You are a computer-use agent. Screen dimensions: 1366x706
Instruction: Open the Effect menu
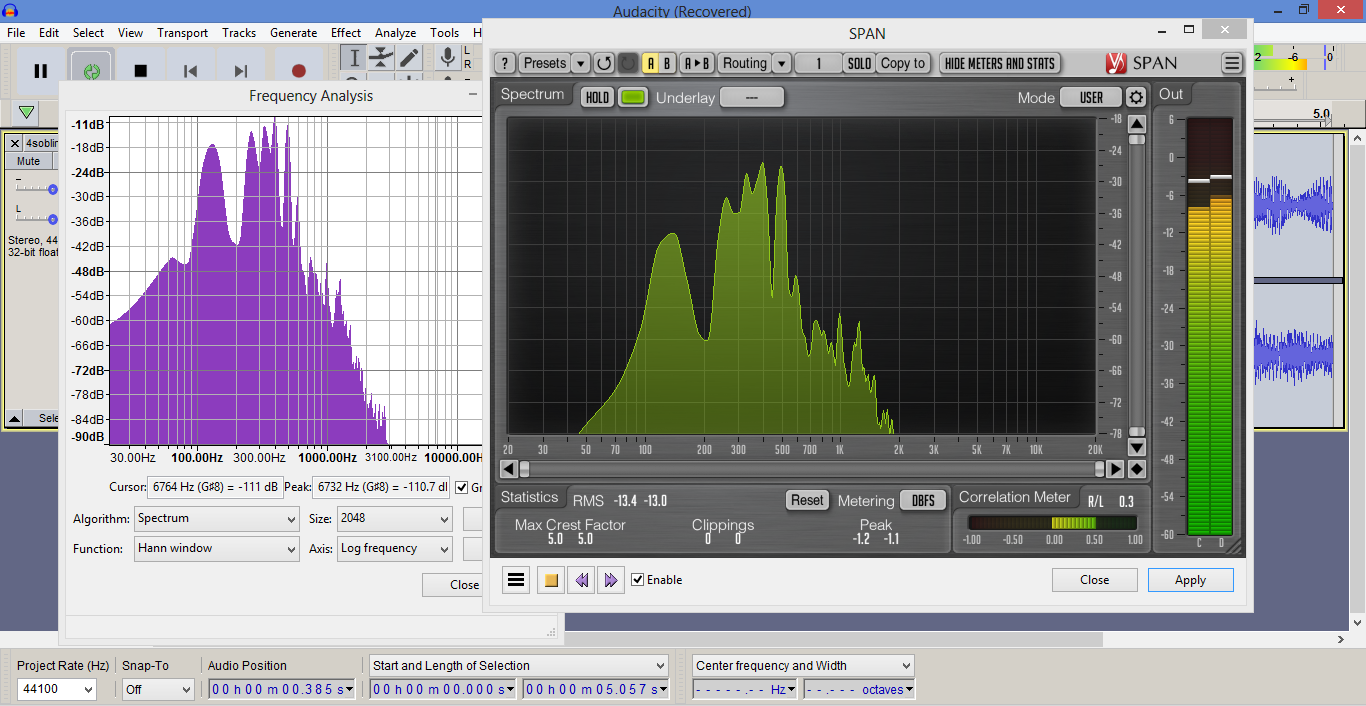(x=346, y=33)
